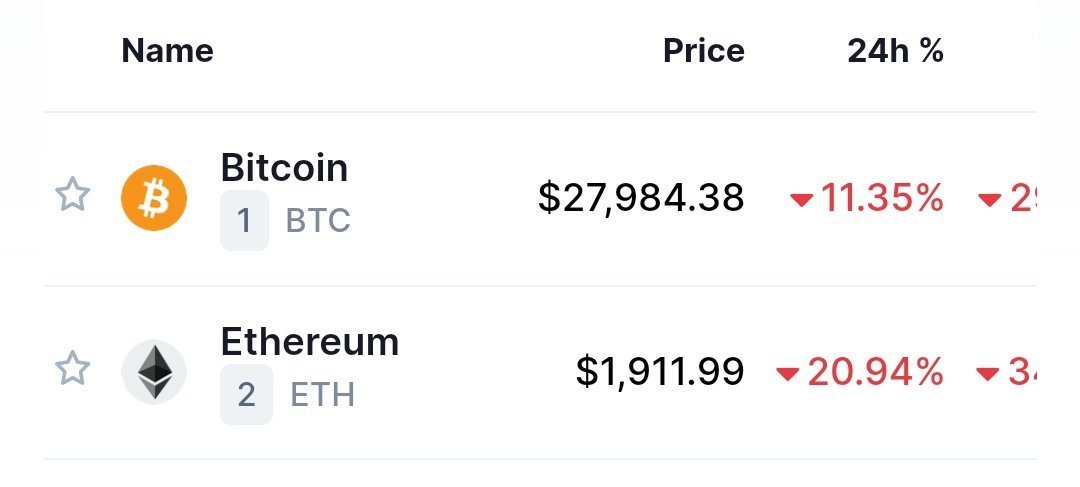The height and width of the screenshot is (487, 1080).
Task: Click the red down arrow beside 20.94%
Action: [x=787, y=374]
